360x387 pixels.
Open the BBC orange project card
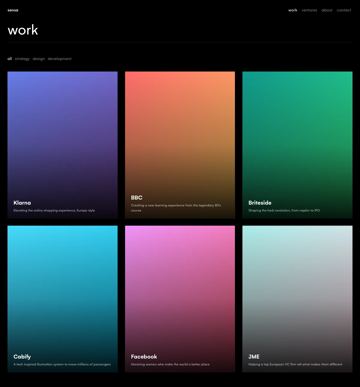(180, 145)
